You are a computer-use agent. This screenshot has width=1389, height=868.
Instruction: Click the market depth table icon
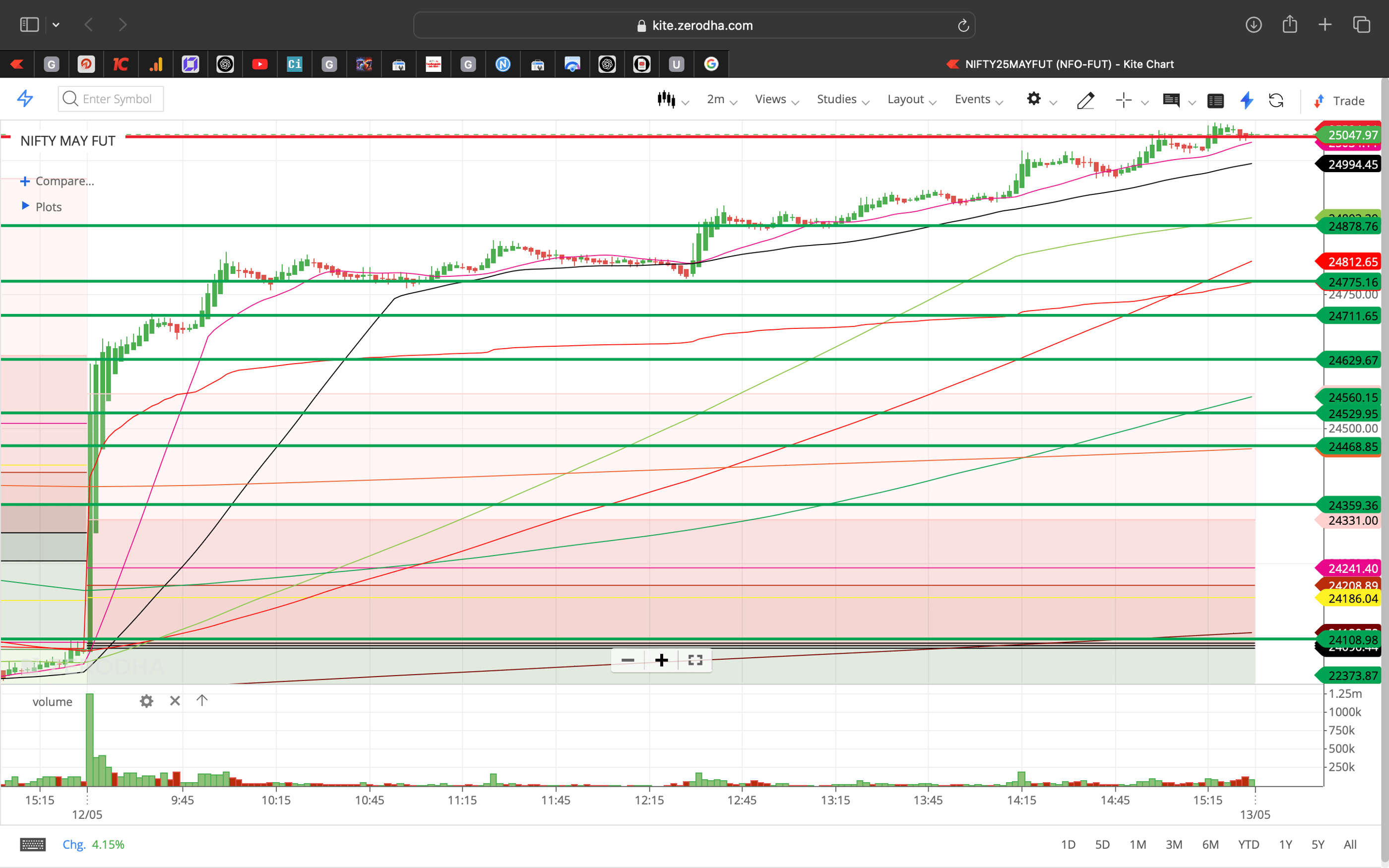click(x=1216, y=101)
